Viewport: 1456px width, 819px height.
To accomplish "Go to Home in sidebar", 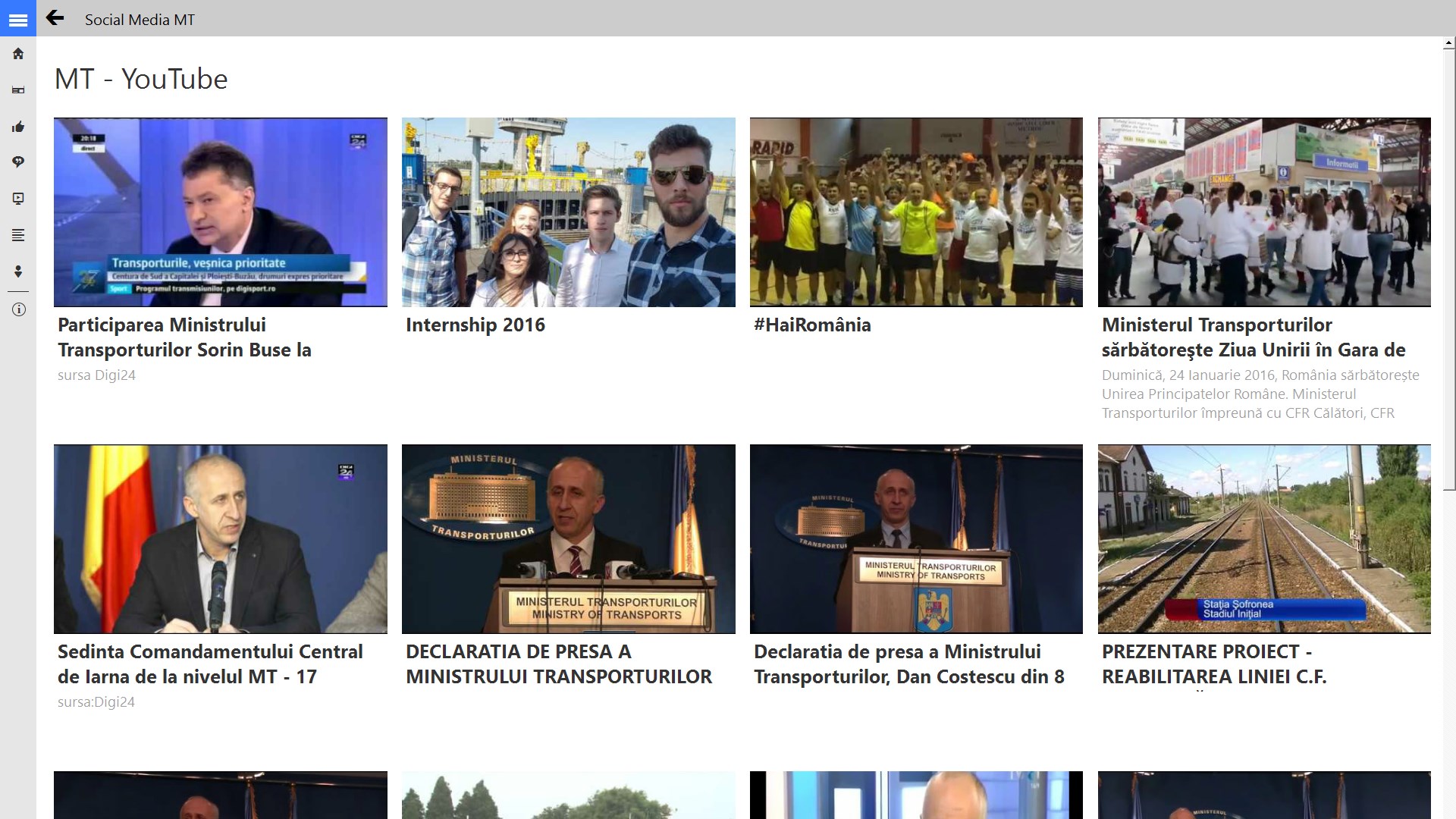I will [18, 54].
